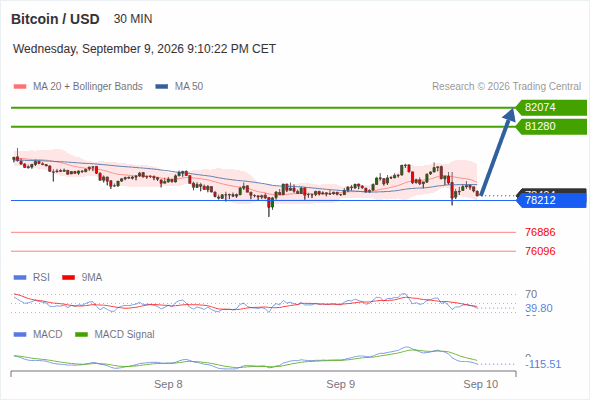The width and height of the screenshot is (590, 400).
Task: Click the red 9MA legend marker
Action: [x=68, y=278]
